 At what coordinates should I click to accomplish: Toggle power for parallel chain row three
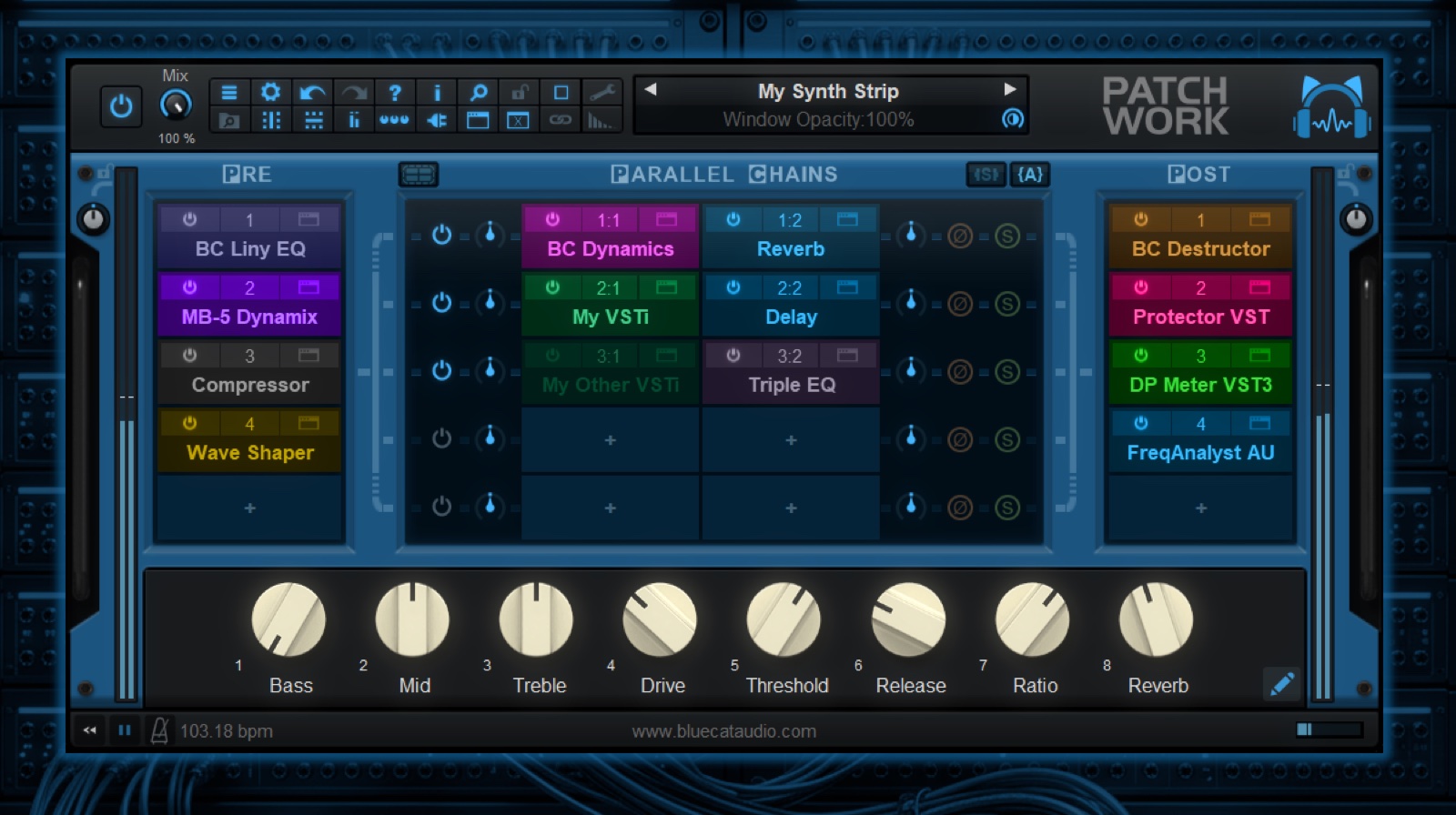point(441,371)
